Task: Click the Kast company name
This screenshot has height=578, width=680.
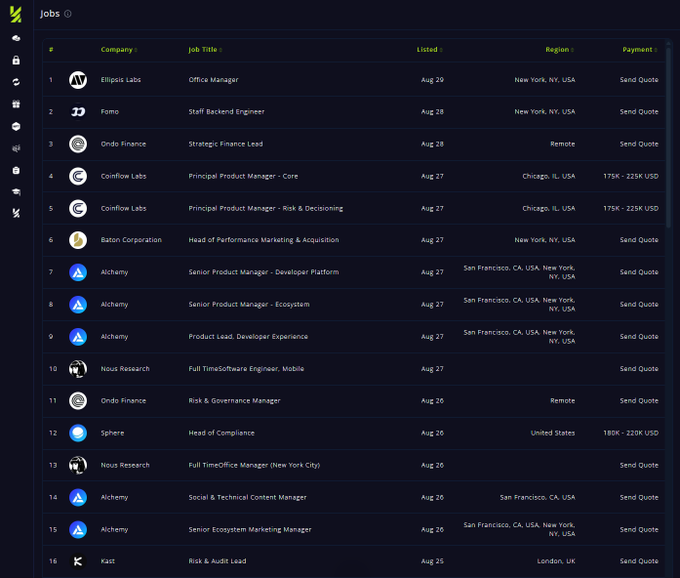Action: point(108,561)
